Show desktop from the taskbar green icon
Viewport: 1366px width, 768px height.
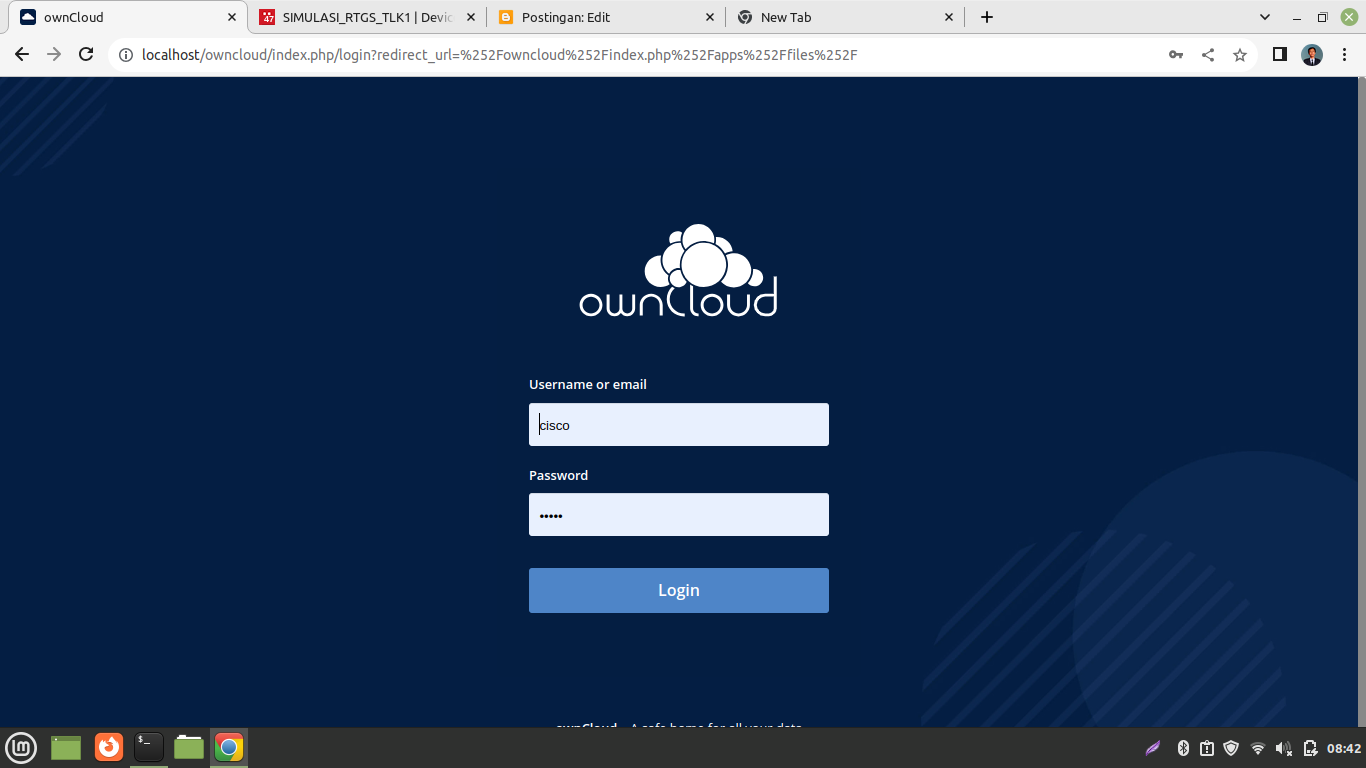click(66, 747)
